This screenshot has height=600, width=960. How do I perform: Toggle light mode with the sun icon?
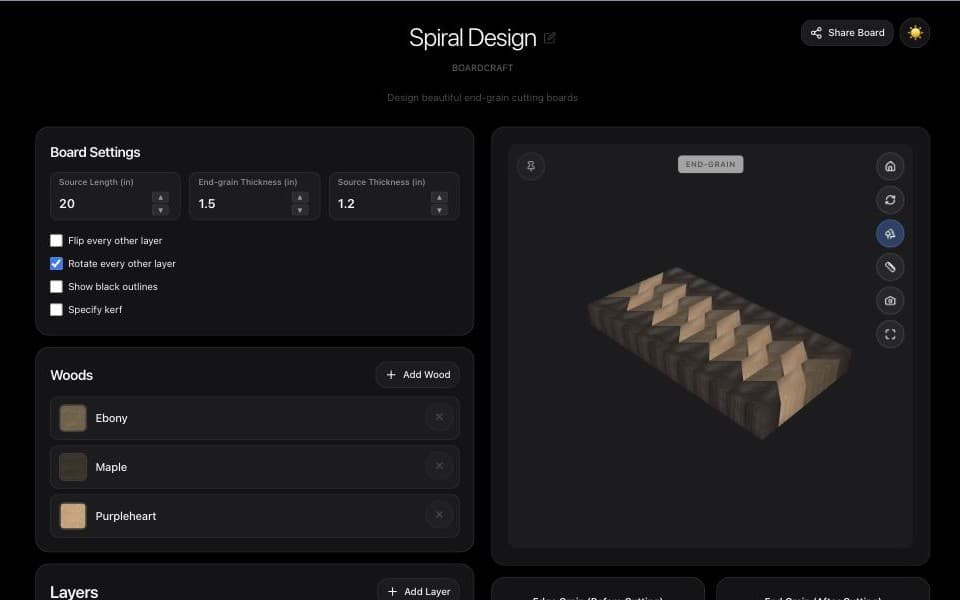(x=915, y=32)
